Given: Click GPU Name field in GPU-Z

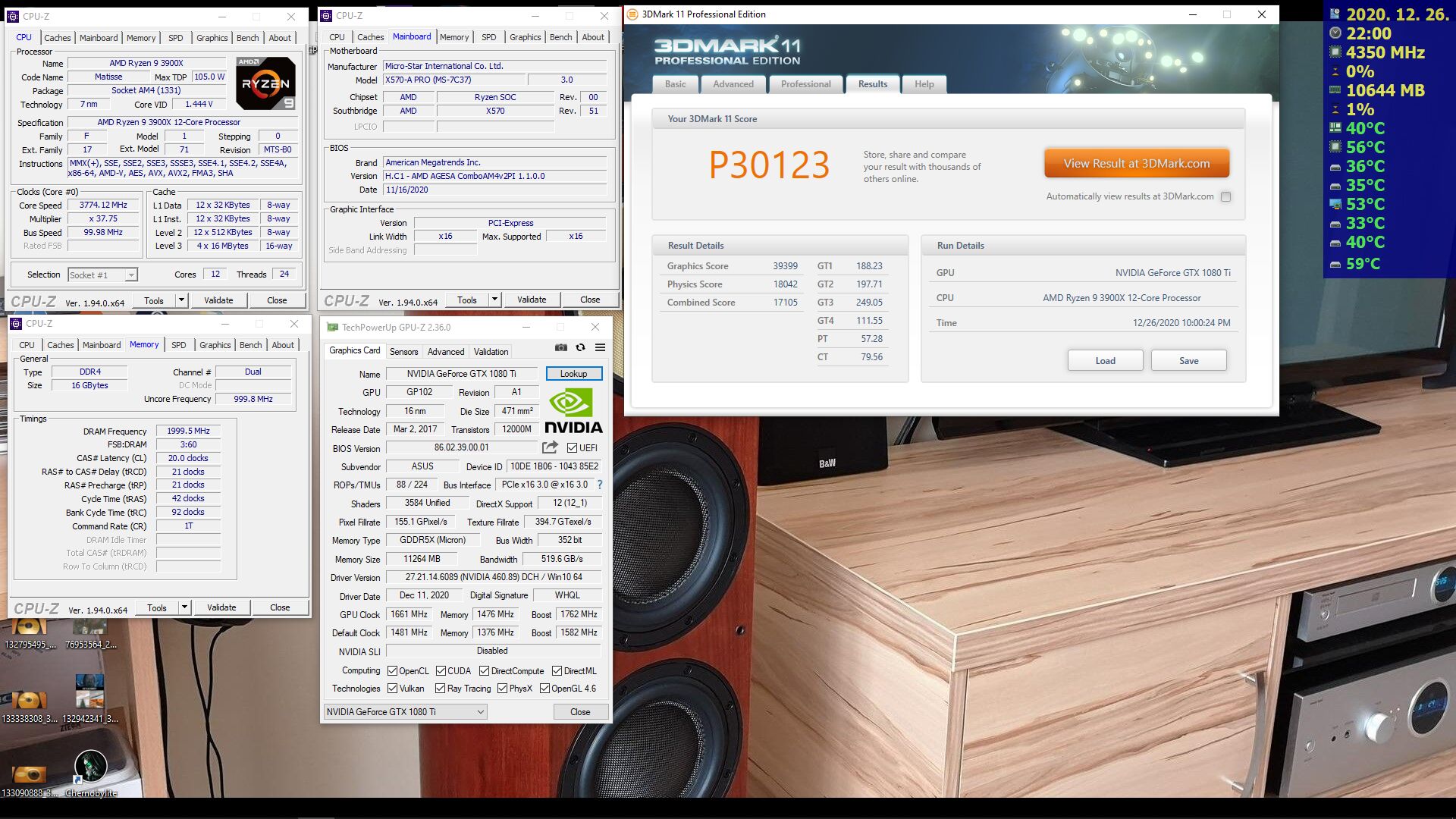Looking at the screenshot, I should 461,373.
